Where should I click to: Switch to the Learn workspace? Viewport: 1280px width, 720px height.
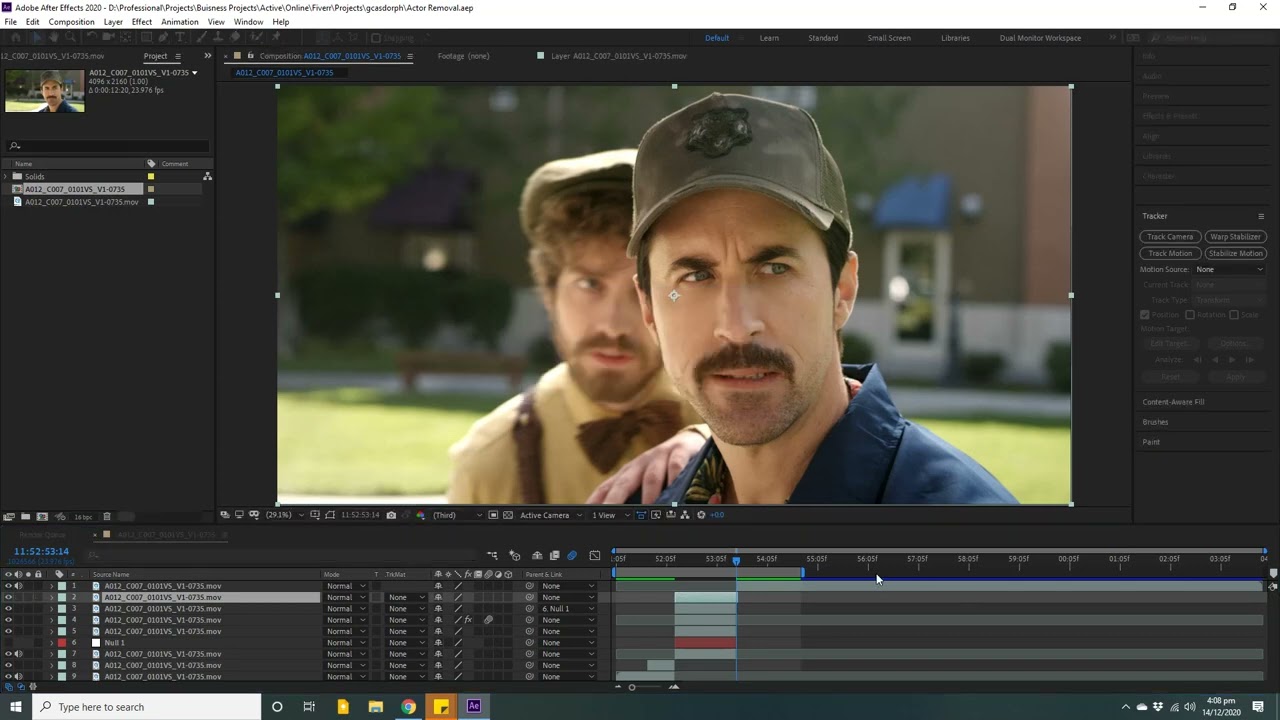click(x=769, y=38)
